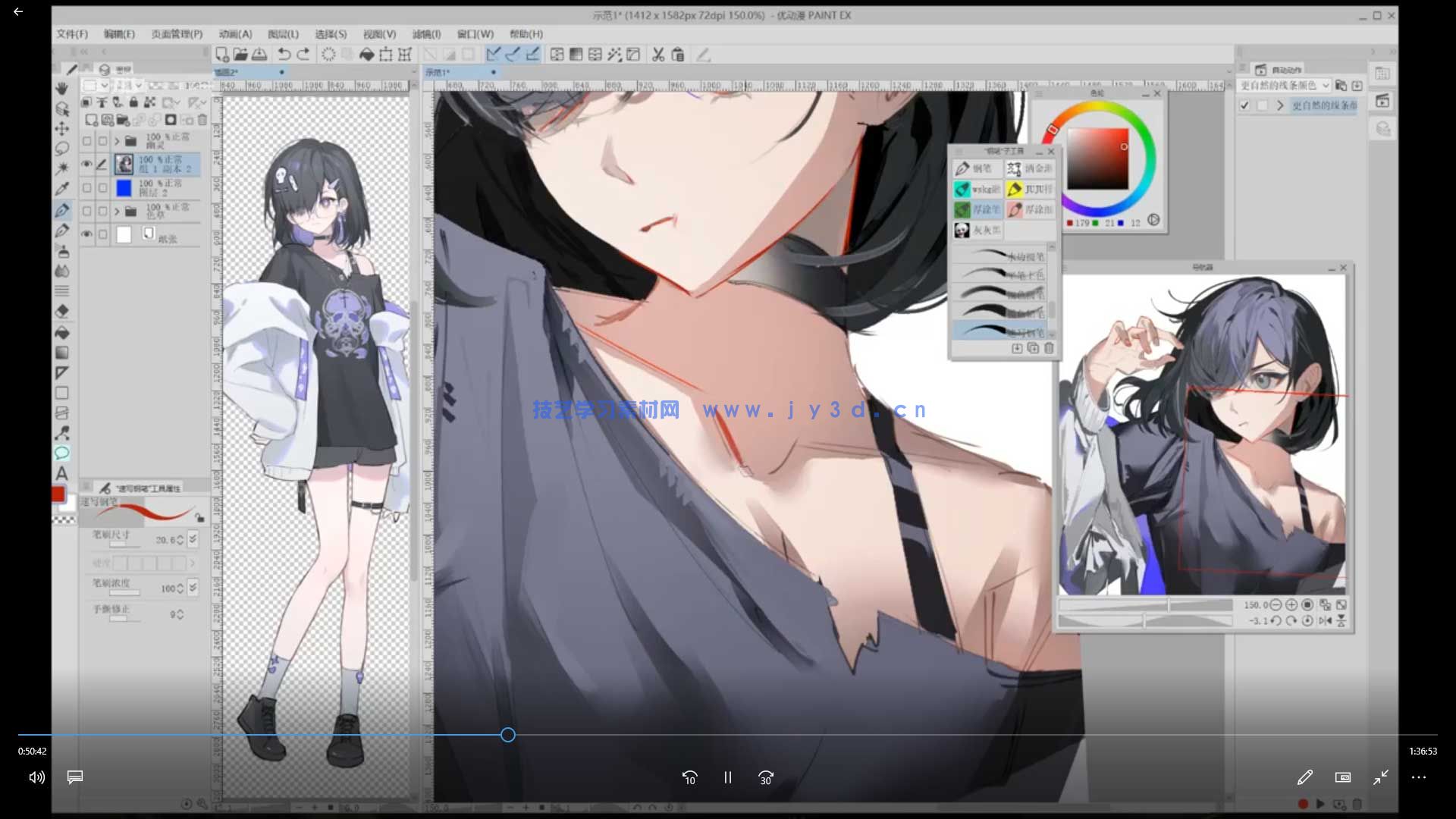The image size is (1456, 819).
Task: Select the Hand (move canvas) tool
Action: click(62, 89)
